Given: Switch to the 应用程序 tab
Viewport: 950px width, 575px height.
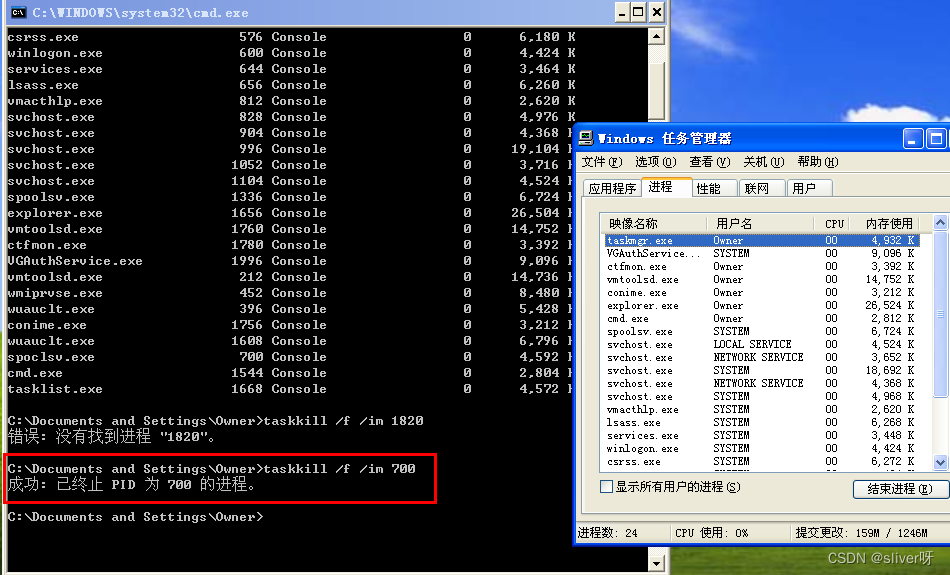Looking at the screenshot, I should coord(612,188).
